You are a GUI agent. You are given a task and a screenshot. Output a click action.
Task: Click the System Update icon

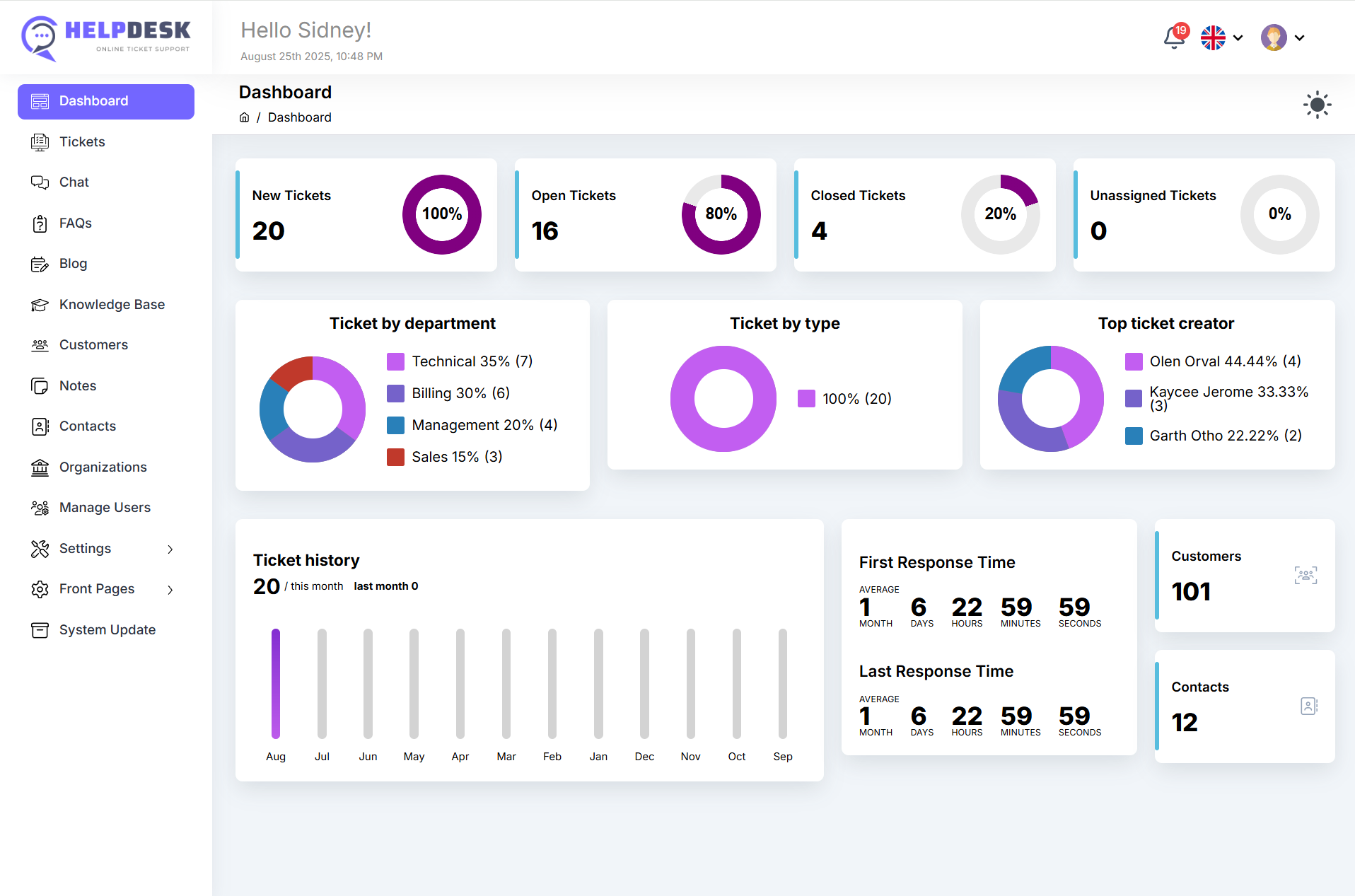[x=40, y=630]
